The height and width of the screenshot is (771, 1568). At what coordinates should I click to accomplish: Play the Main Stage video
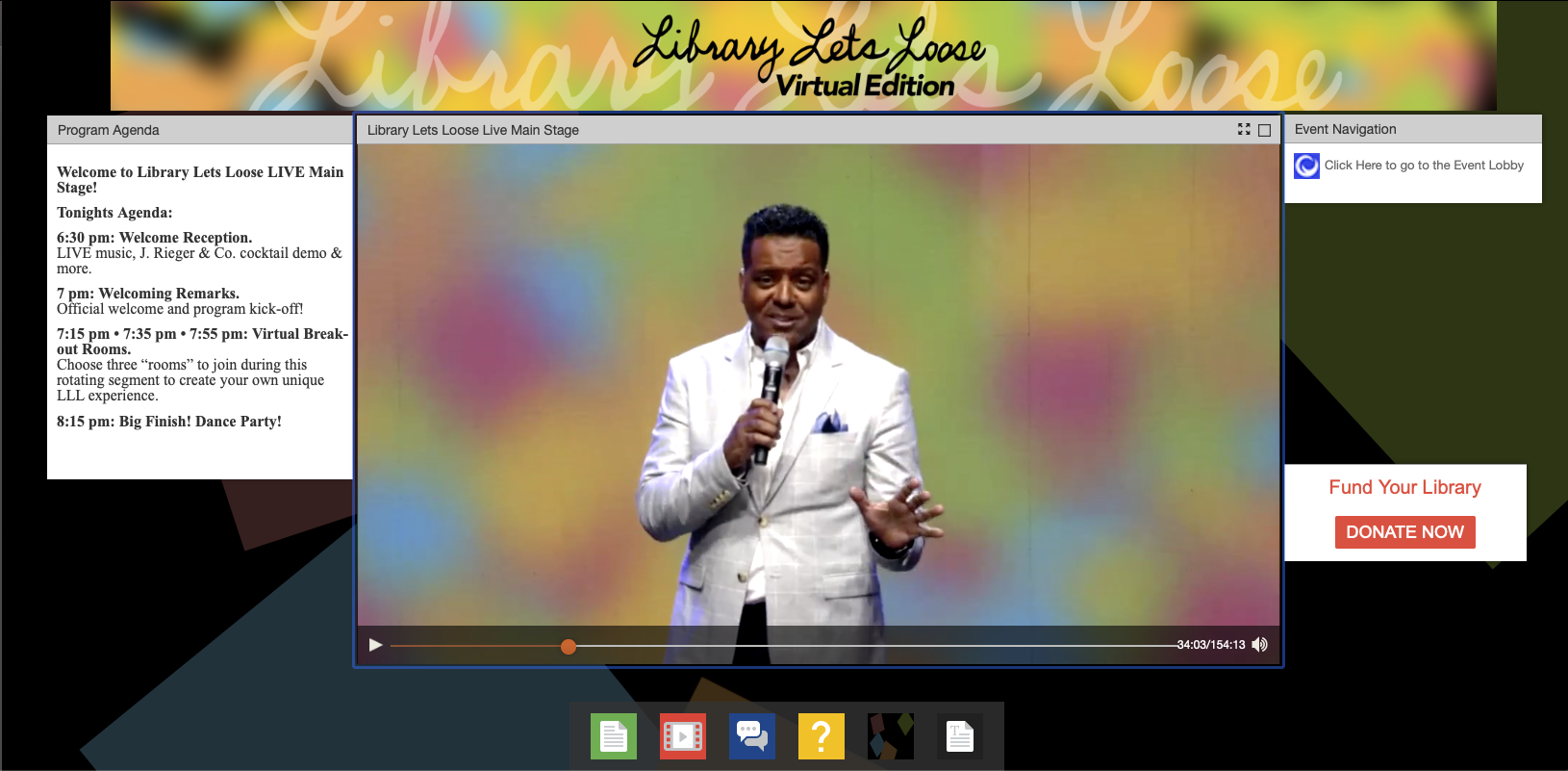(x=376, y=645)
